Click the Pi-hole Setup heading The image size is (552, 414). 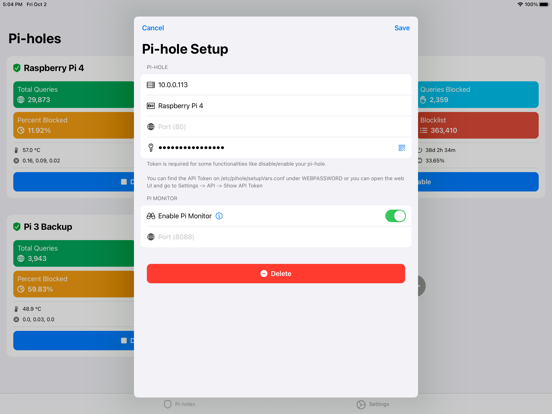coord(185,49)
